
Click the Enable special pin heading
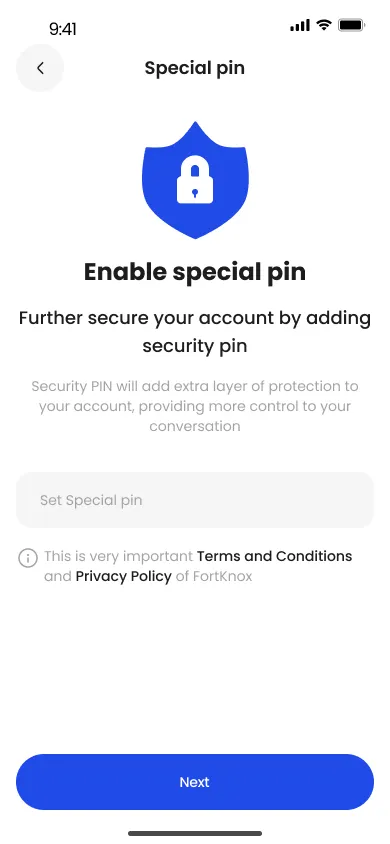click(195, 272)
